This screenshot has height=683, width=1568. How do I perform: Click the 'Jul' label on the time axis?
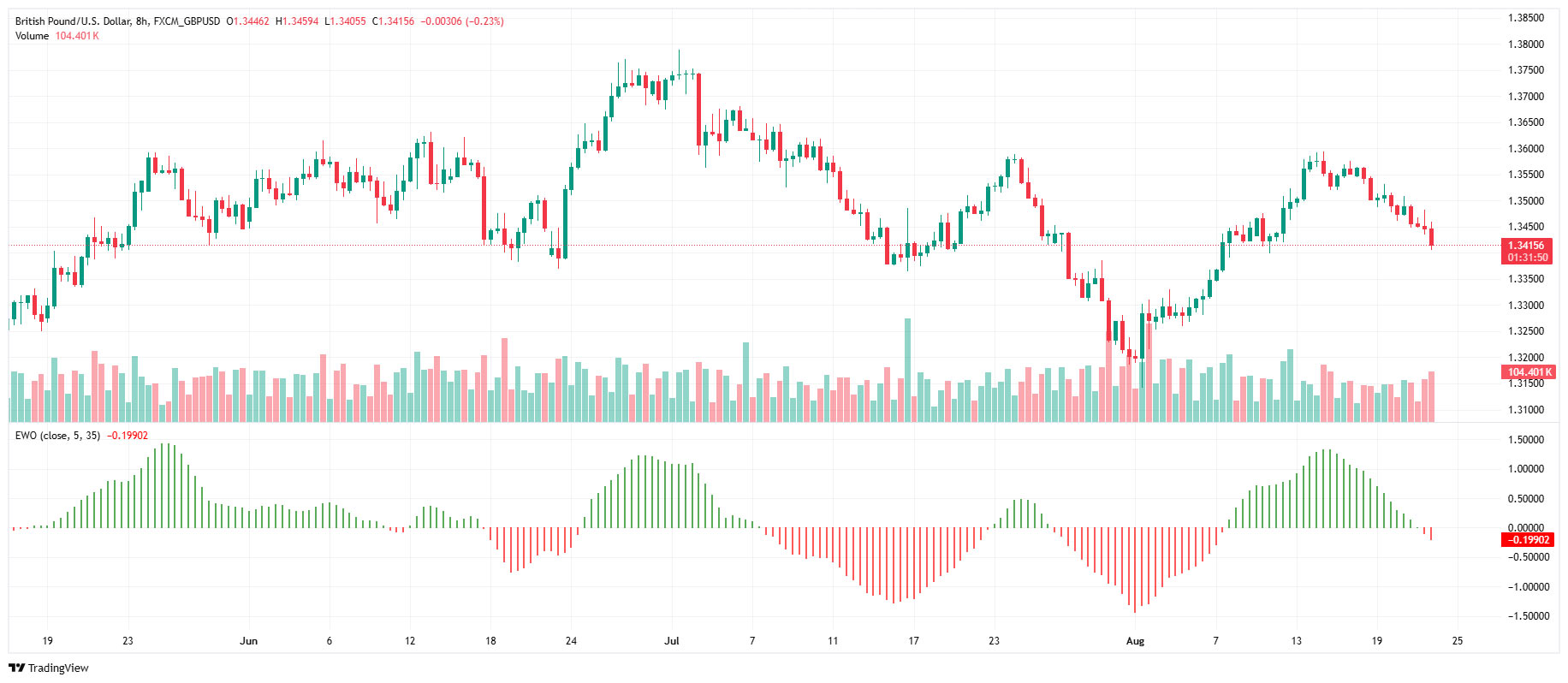672,641
